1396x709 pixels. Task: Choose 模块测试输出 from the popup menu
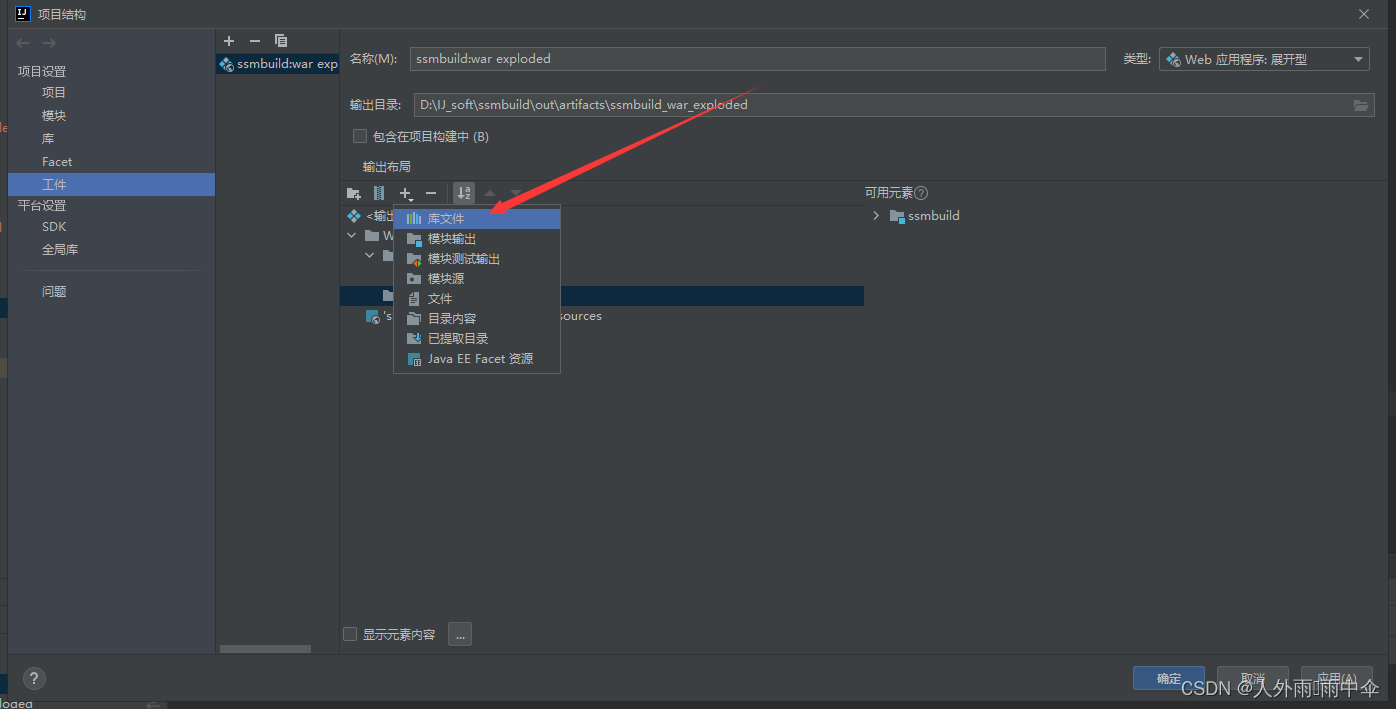click(x=477, y=259)
